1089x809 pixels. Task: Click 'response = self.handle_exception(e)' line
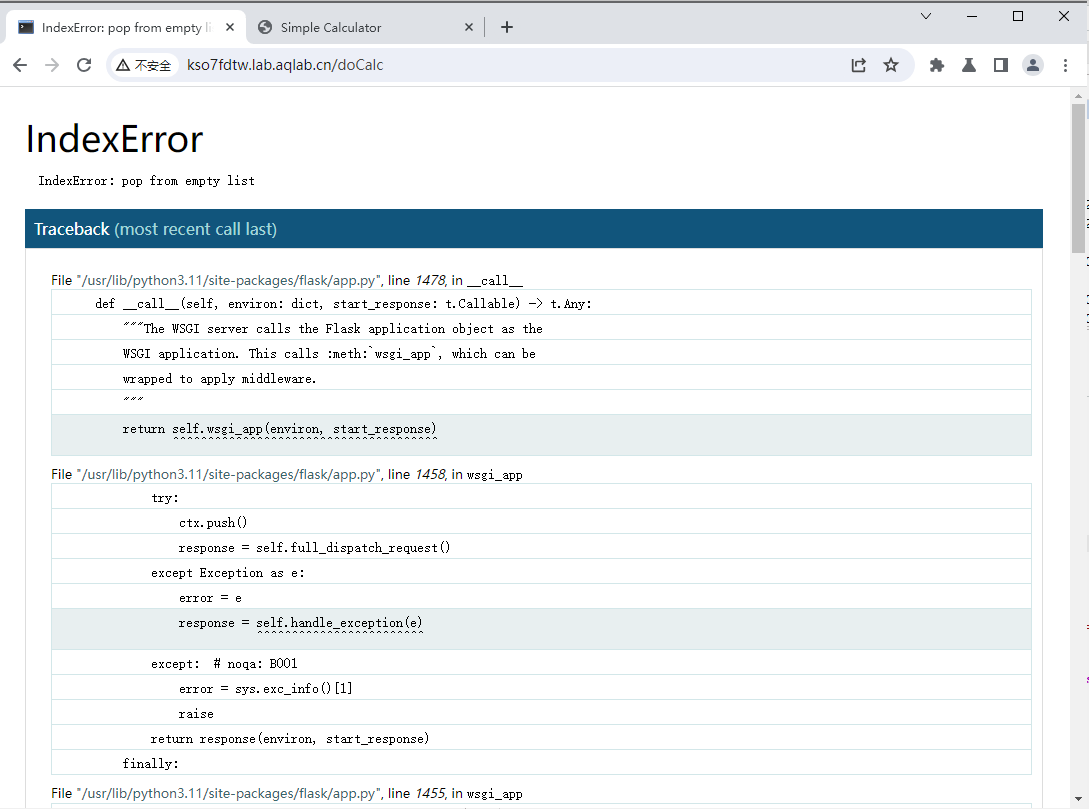tap(541, 628)
